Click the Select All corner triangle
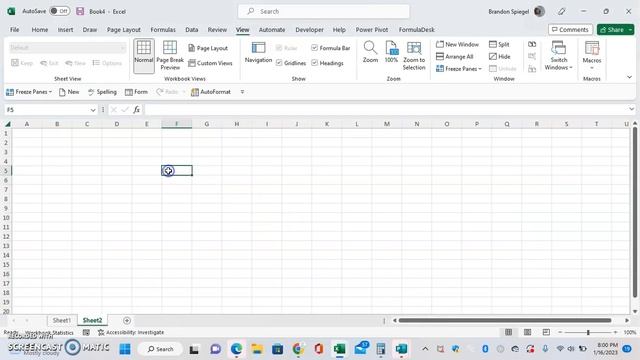Image resolution: width=640 pixels, height=360 pixels. pos(7,124)
